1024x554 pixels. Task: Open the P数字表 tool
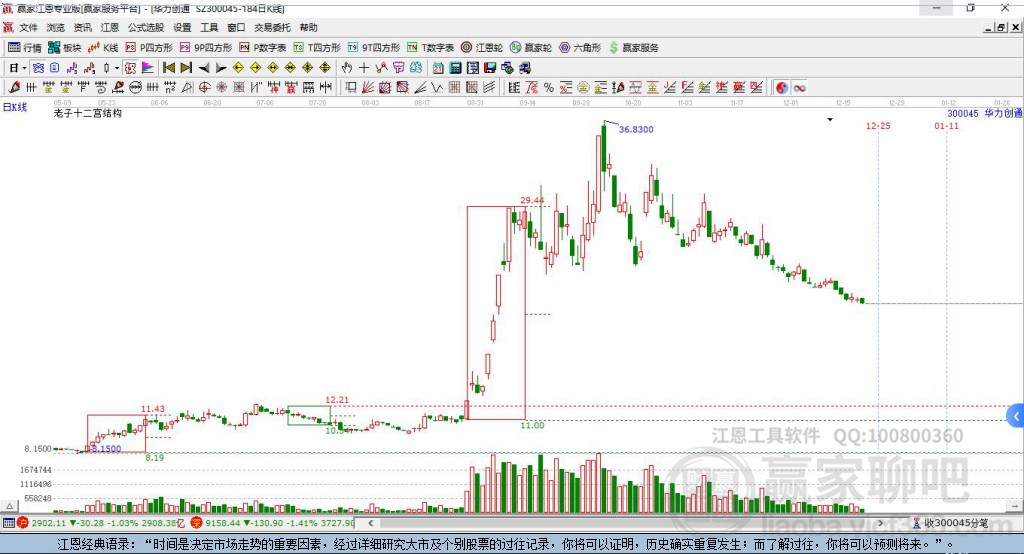click(263, 48)
